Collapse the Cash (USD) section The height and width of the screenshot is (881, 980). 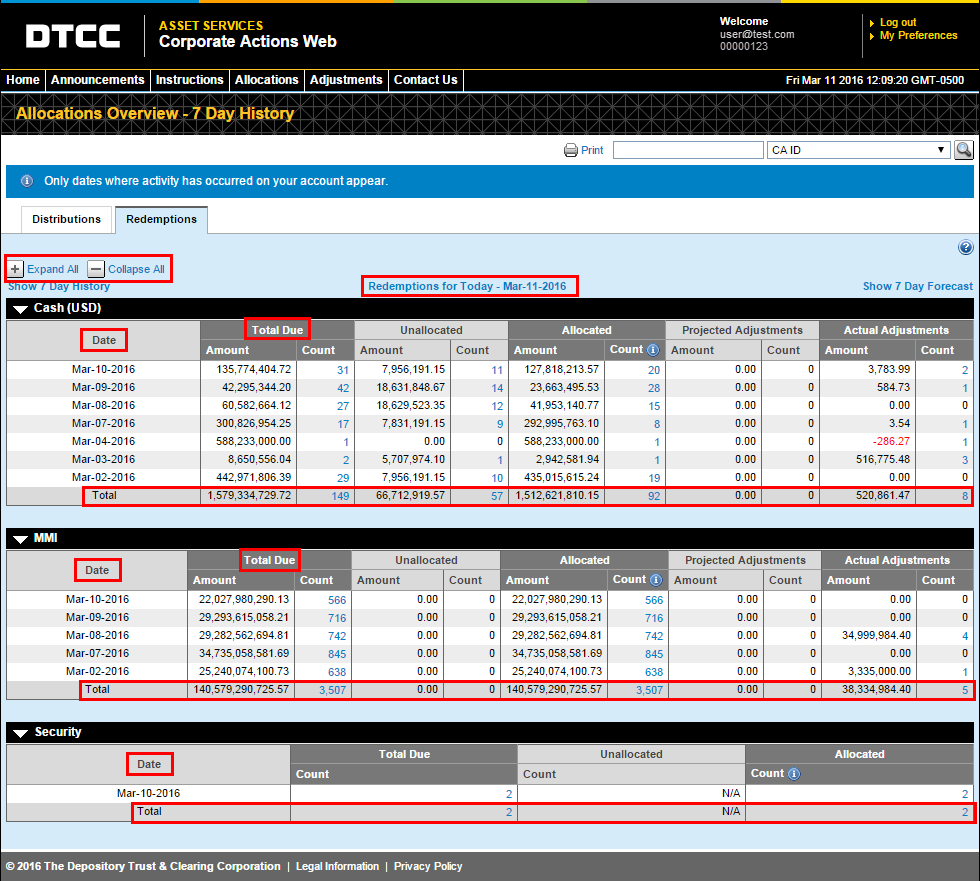pyautogui.click(x=20, y=309)
